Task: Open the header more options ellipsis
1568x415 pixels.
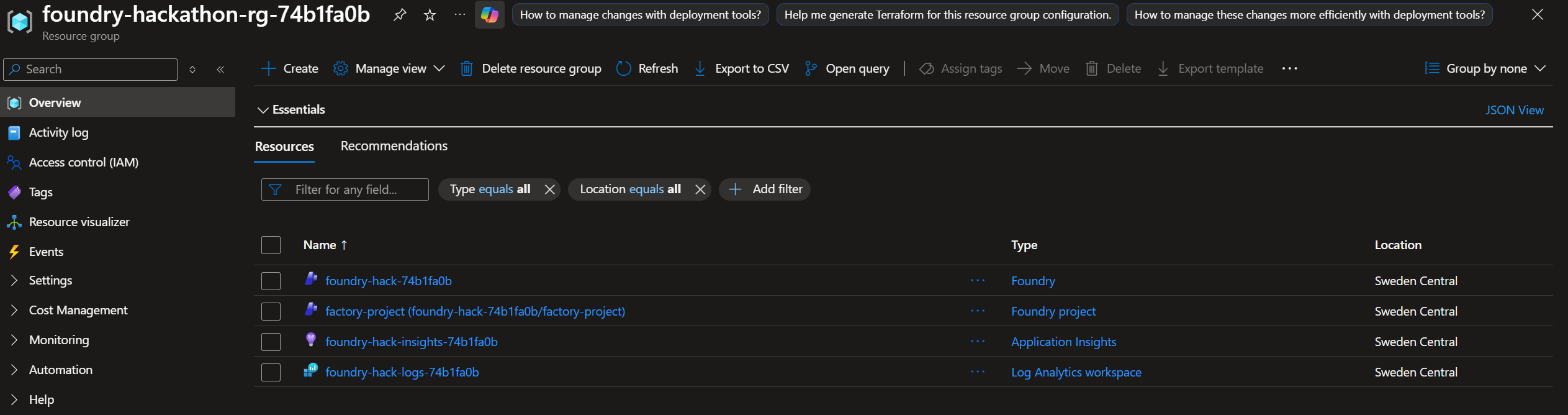Action: (x=460, y=14)
